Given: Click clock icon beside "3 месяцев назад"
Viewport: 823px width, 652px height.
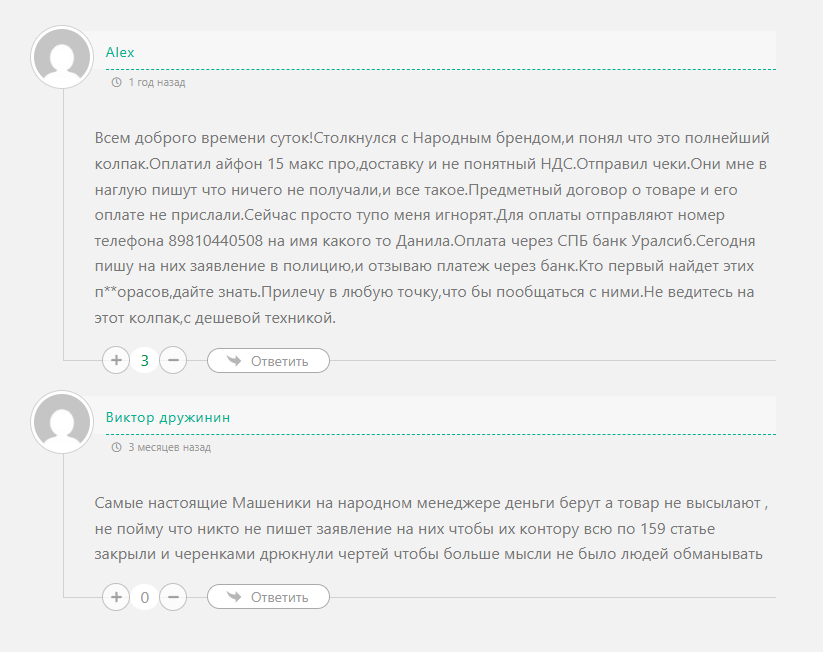Looking at the screenshot, I should point(117,448).
